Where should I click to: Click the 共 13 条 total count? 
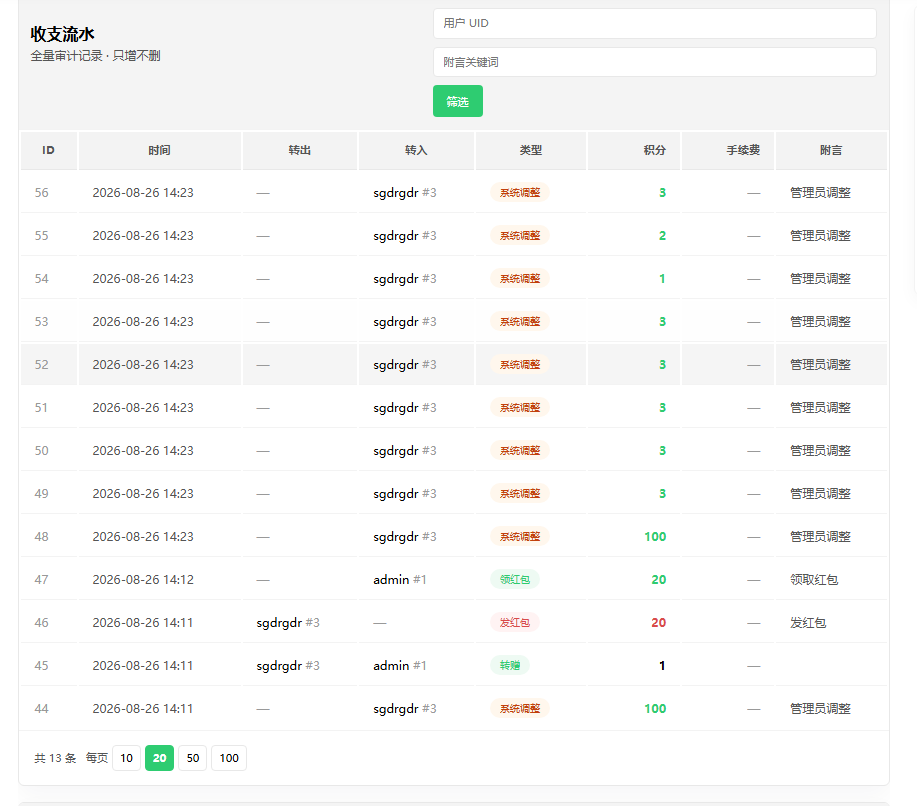click(55, 758)
